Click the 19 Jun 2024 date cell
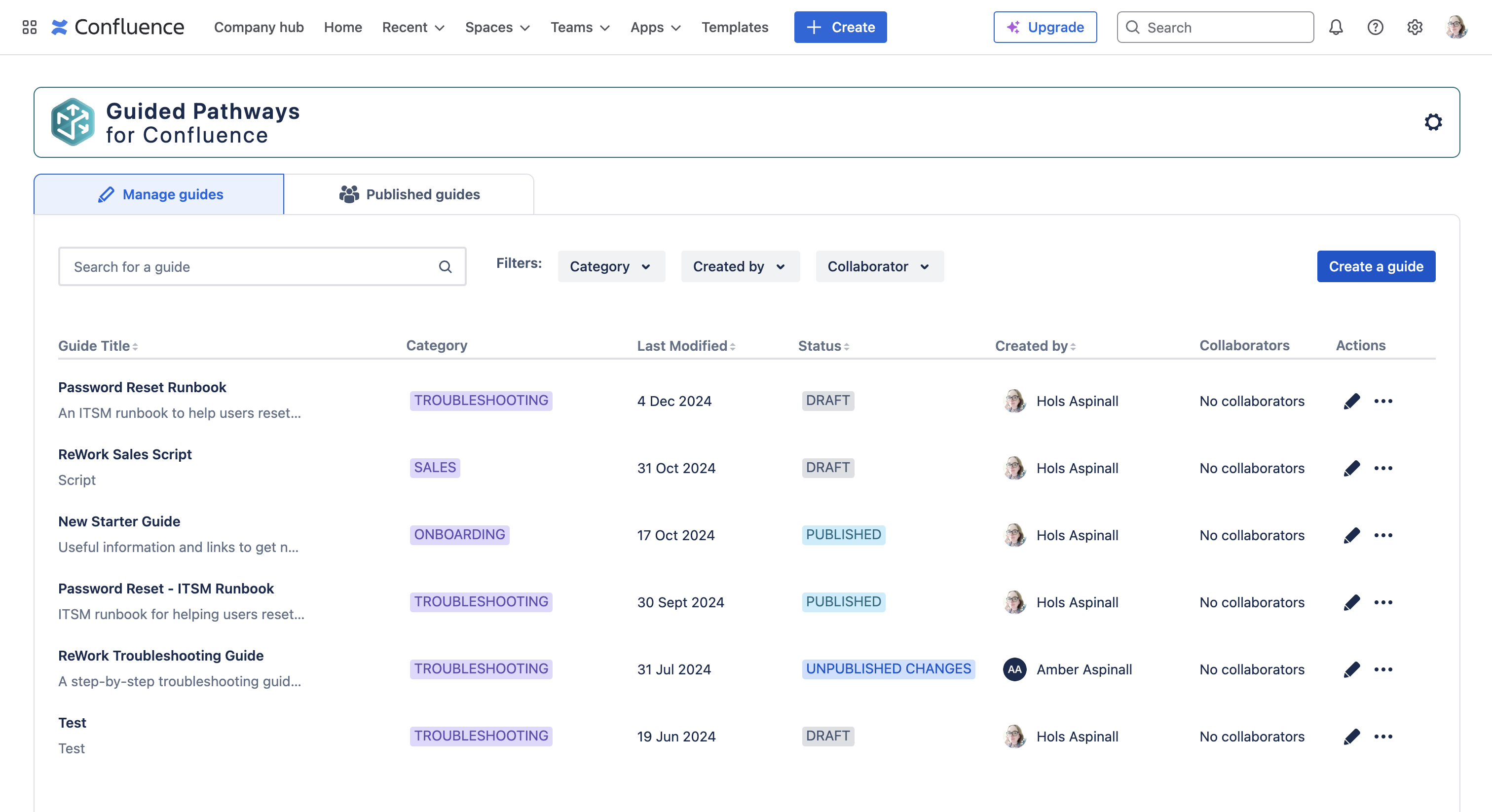Image resolution: width=1492 pixels, height=812 pixels. pyautogui.click(x=676, y=737)
